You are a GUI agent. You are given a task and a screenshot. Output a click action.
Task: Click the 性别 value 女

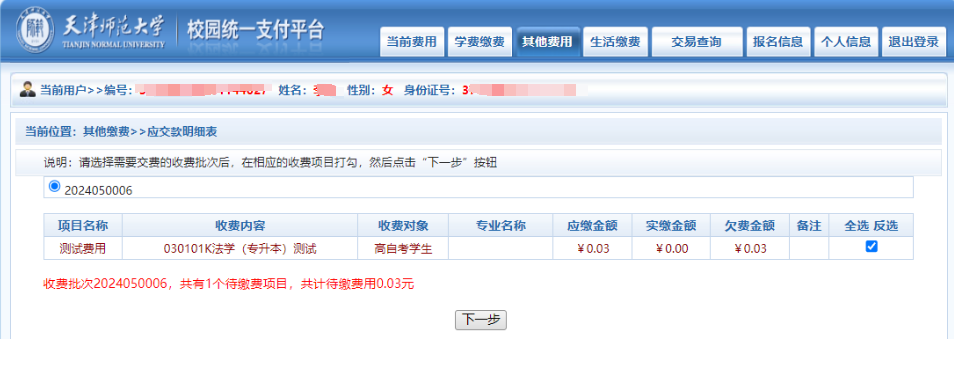point(388,91)
